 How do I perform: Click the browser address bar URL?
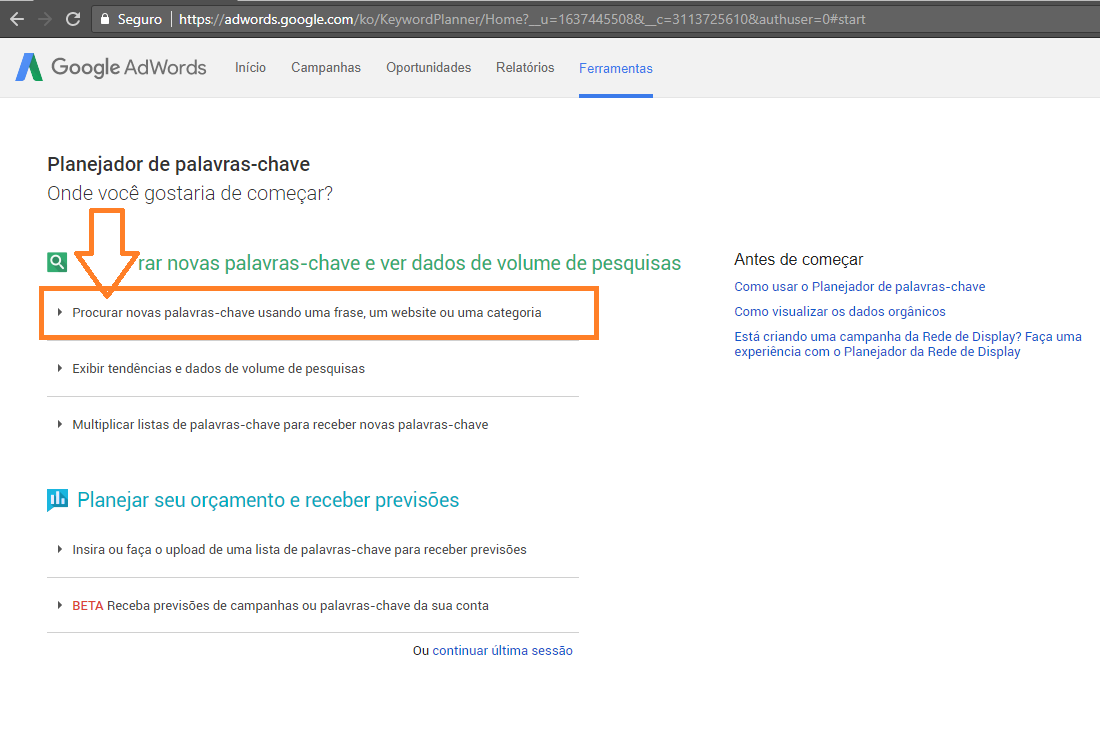coord(520,19)
